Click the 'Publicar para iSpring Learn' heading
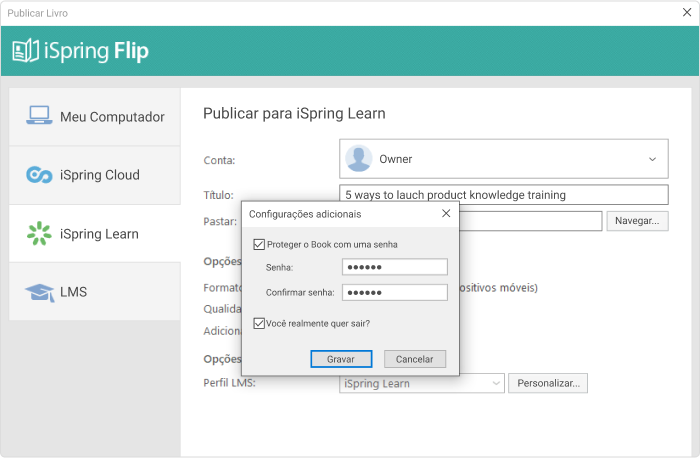The height and width of the screenshot is (458, 700). [294, 113]
